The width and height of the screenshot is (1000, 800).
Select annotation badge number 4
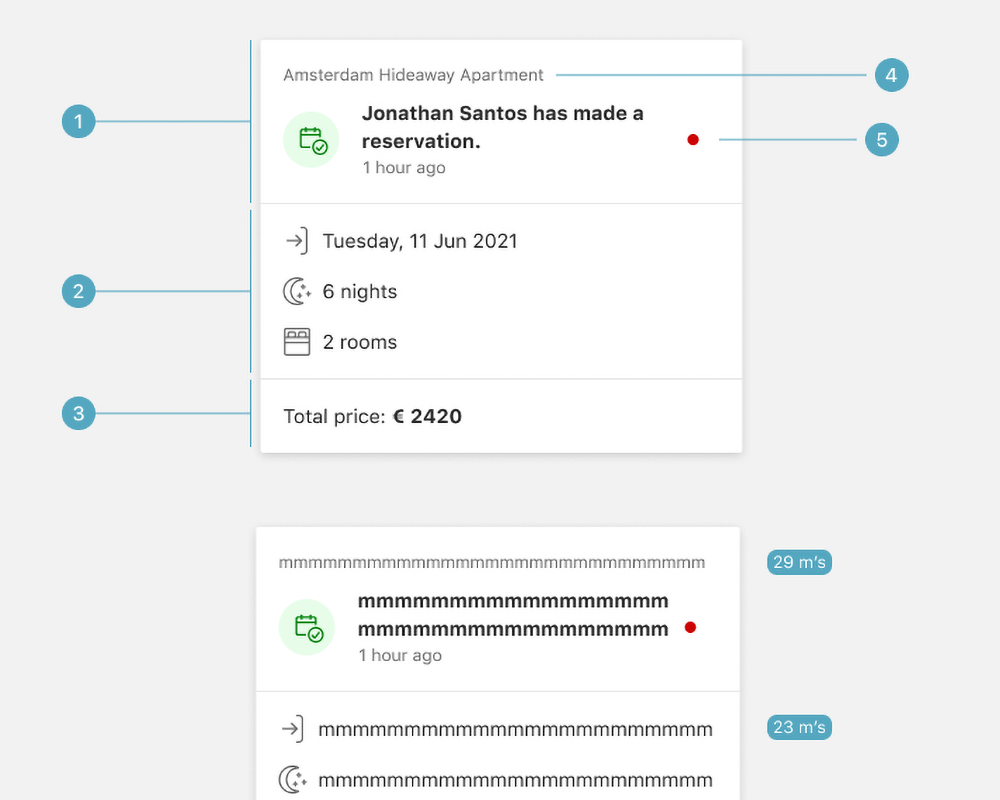tap(891, 75)
